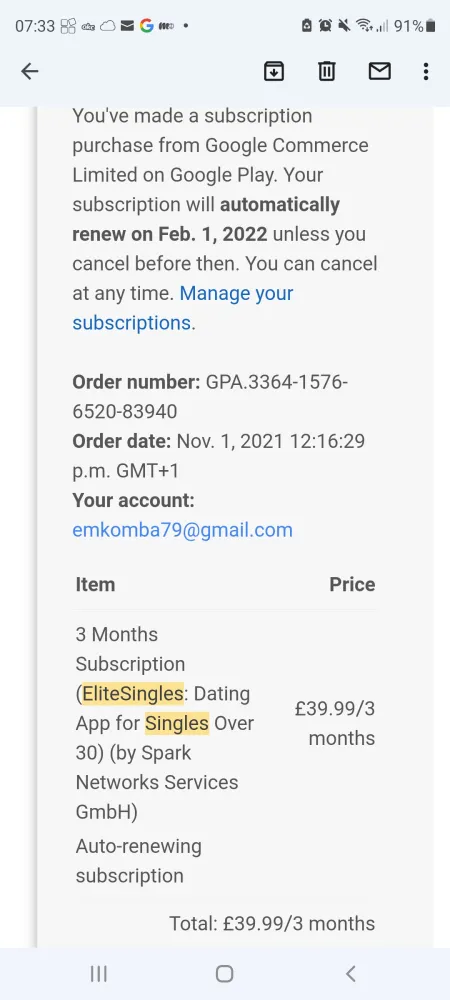Tap the Android navigation back chevron
Viewport: 450px width, 1000px height.
(350, 974)
